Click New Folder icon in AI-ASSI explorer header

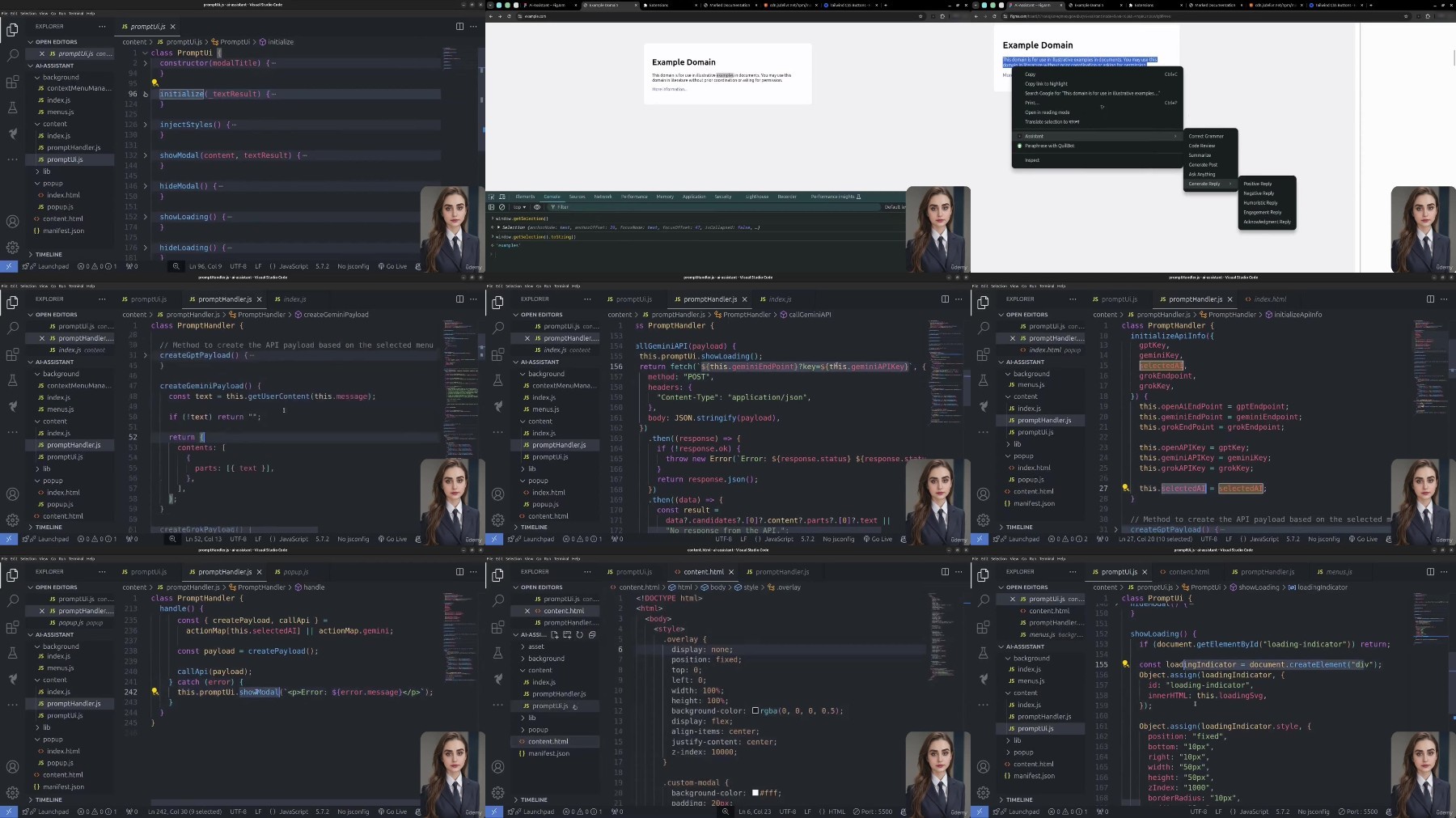pyautogui.click(x=567, y=634)
